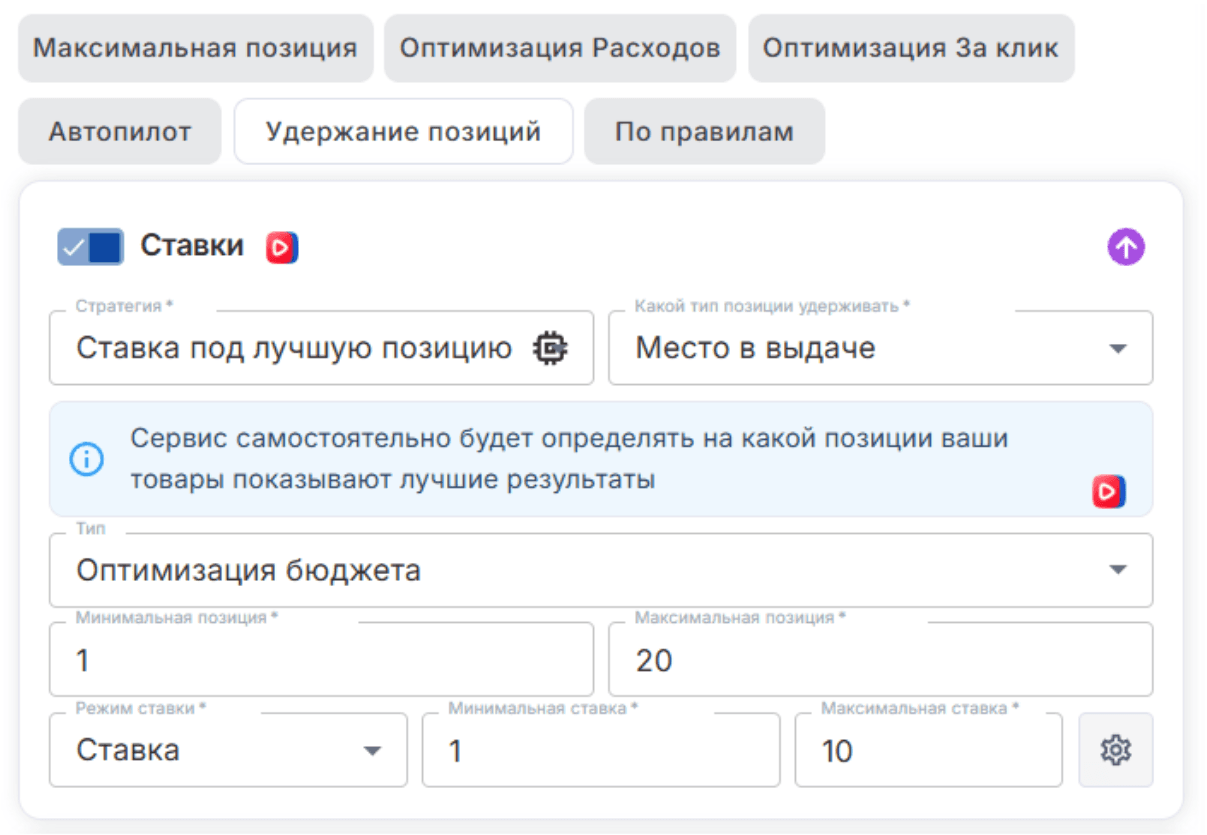Select the Удержание позиций tab
The image size is (1207, 835).
point(403,131)
